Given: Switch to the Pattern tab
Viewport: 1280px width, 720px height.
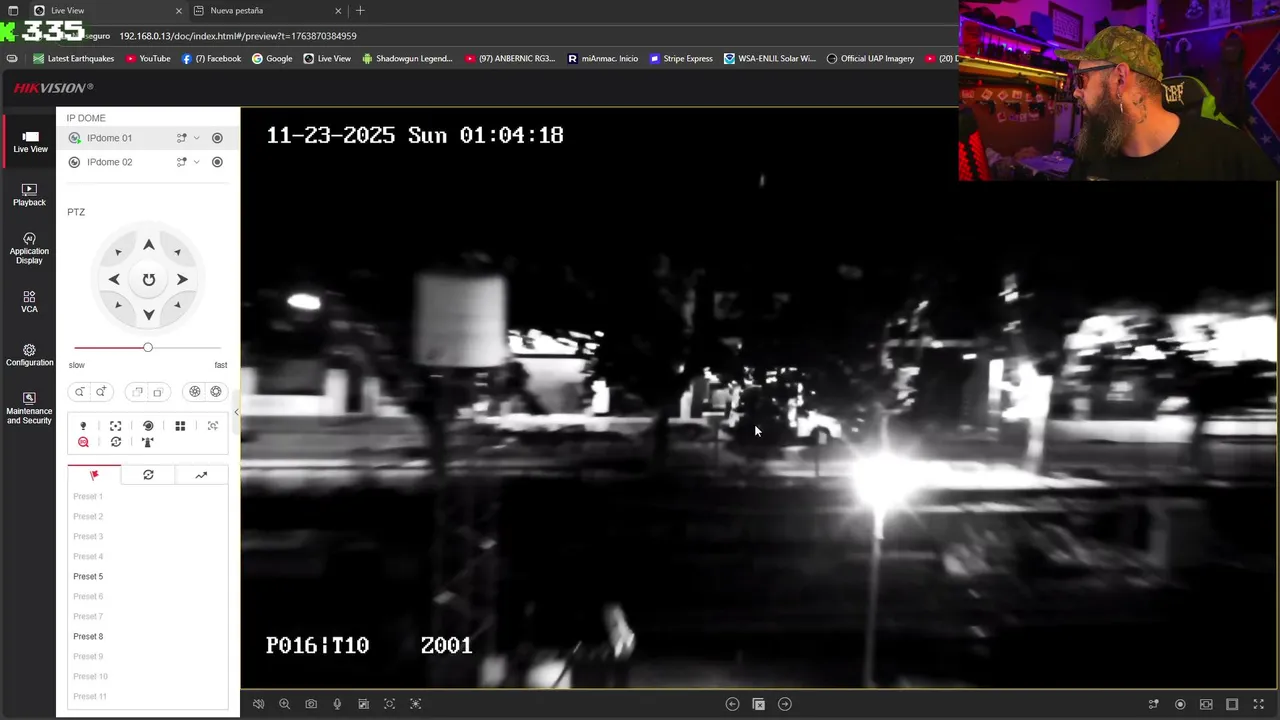Looking at the screenshot, I should [201, 475].
